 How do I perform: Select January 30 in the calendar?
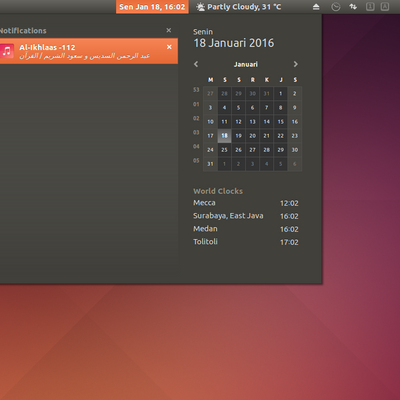click(x=295, y=150)
